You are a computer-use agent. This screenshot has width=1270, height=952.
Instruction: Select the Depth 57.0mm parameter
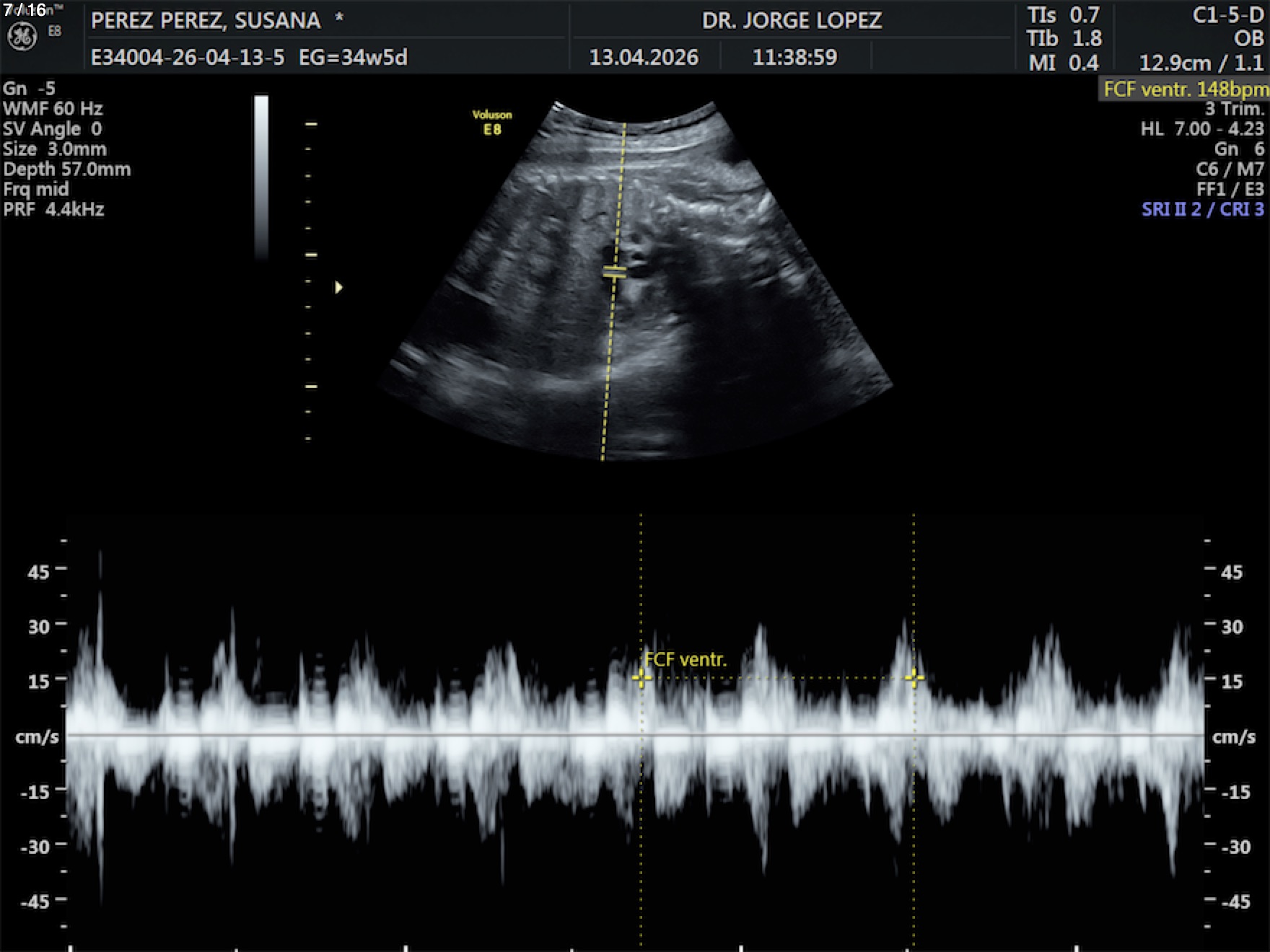point(67,169)
